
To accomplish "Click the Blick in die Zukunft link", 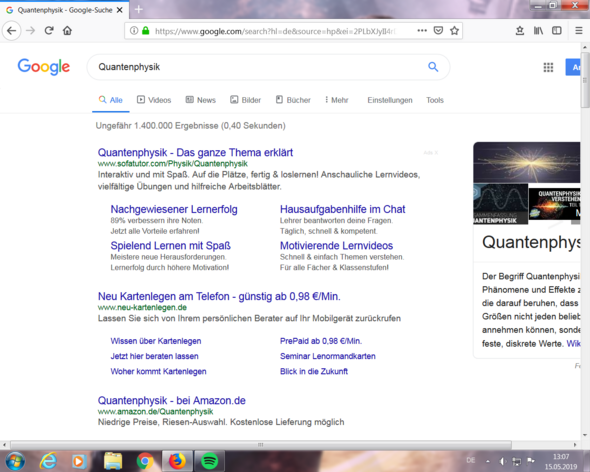I will [x=314, y=372].
